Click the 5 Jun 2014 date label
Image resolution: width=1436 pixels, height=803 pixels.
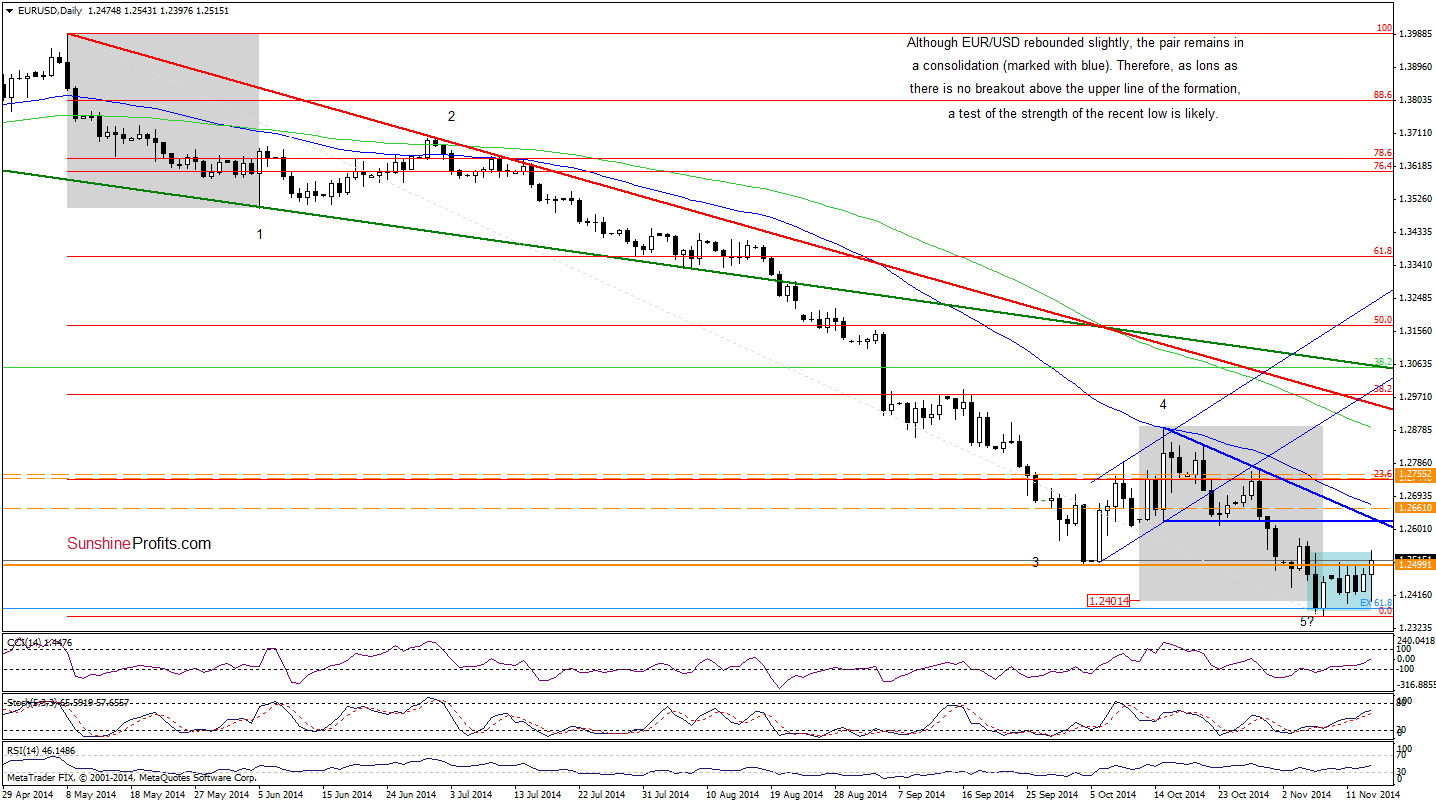tap(280, 794)
